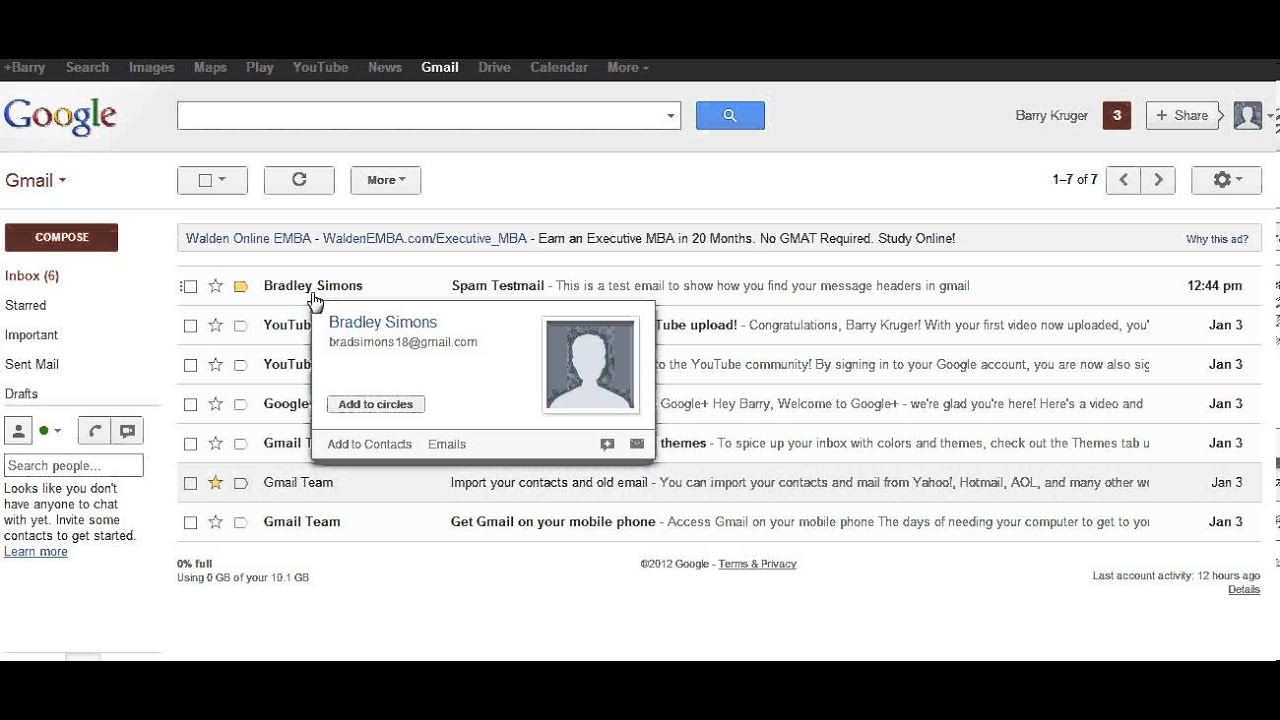
Task: Click the phone call icon in chat panel
Action: coord(94,431)
